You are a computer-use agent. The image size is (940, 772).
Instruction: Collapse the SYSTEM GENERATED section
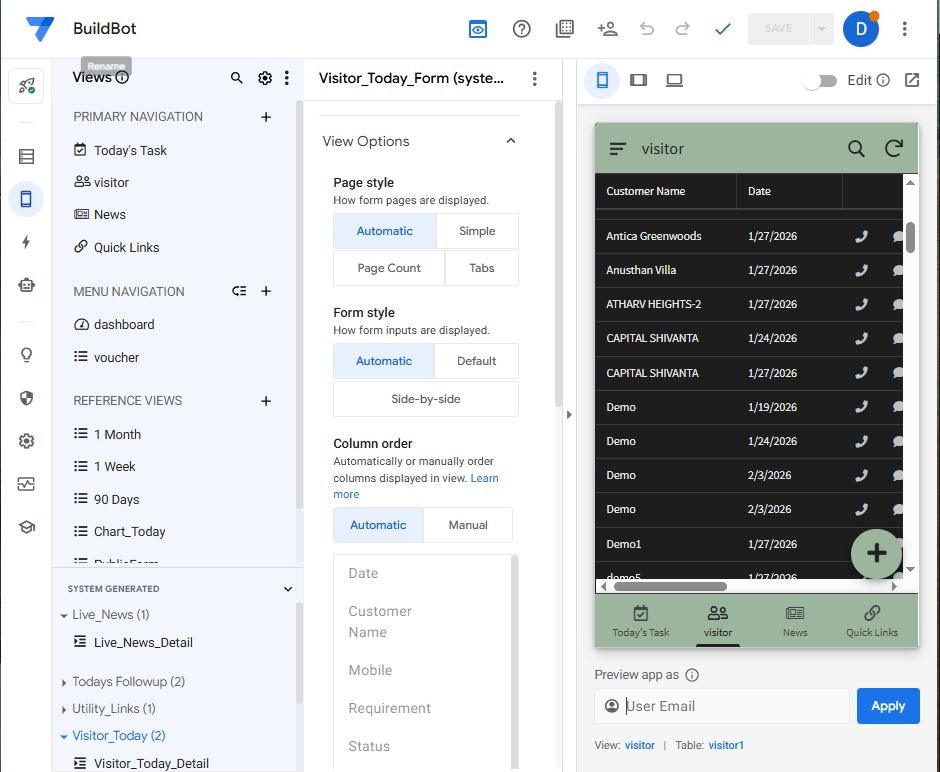tap(288, 588)
